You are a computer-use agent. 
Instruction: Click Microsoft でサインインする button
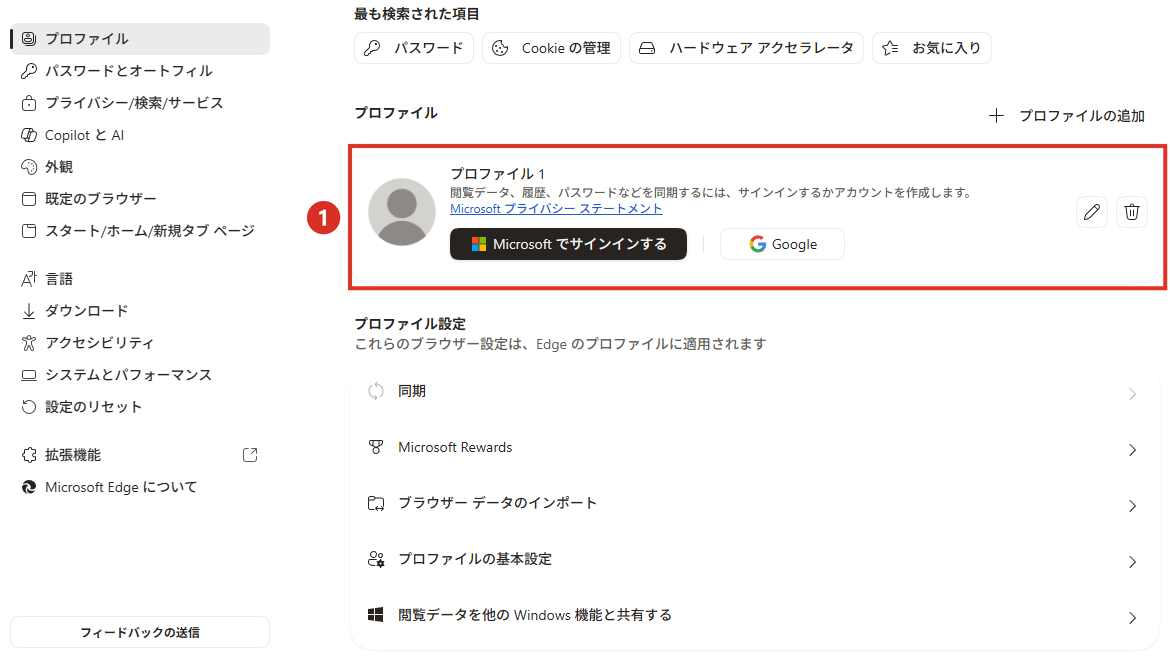[568, 244]
